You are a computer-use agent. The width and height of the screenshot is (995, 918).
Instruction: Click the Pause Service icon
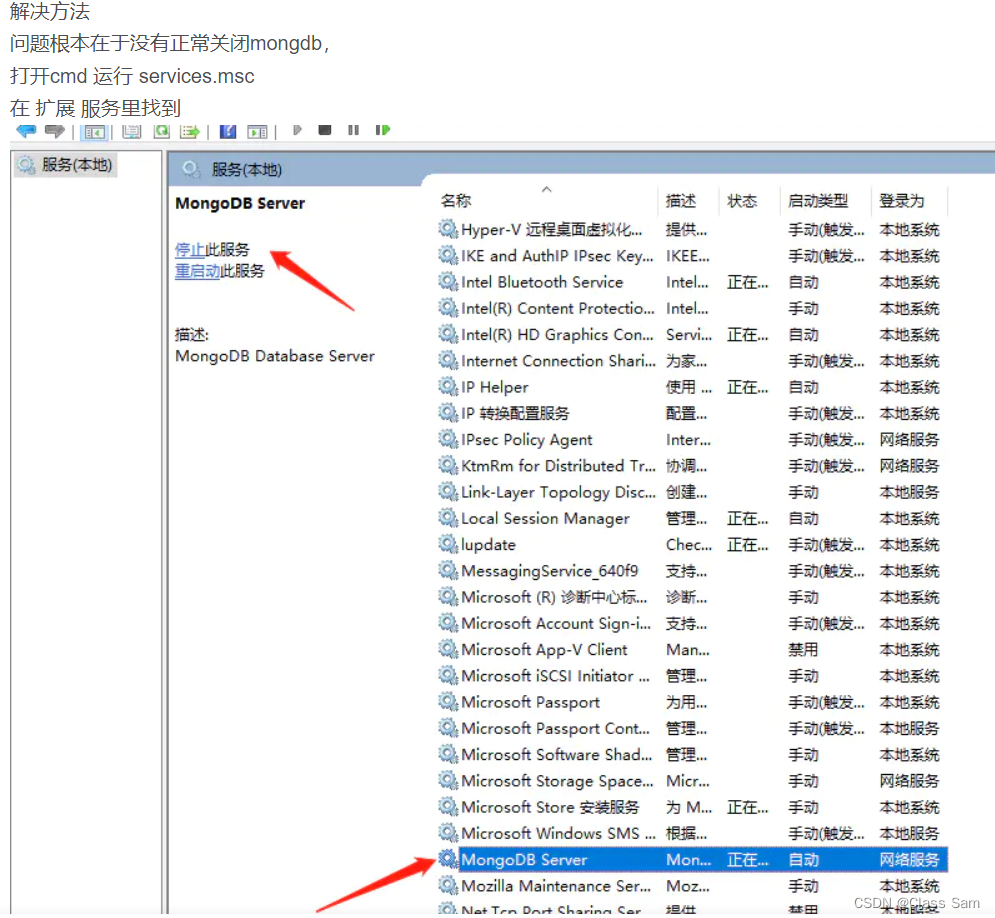353,130
